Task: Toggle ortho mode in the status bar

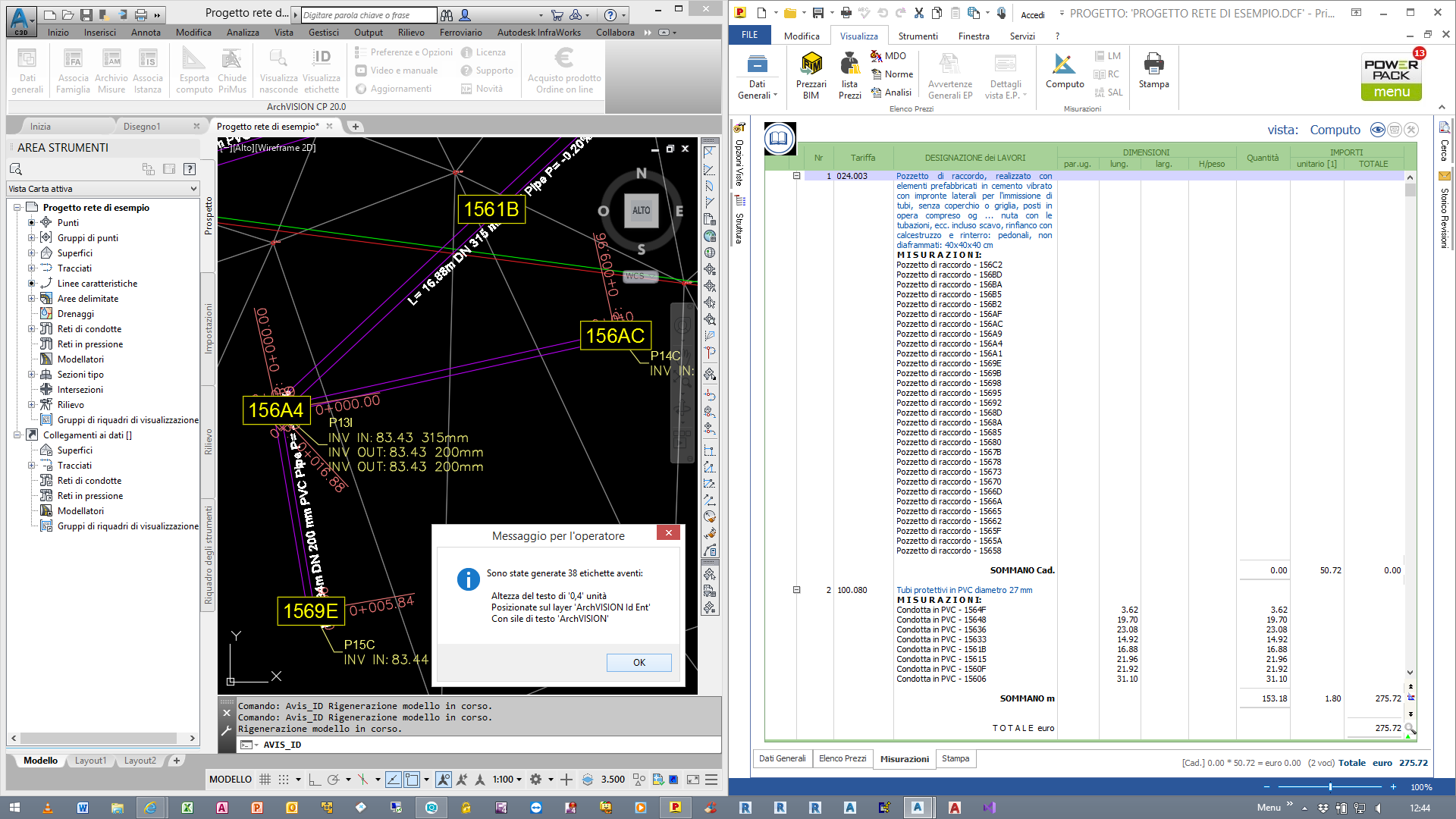Action: (314, 779)
